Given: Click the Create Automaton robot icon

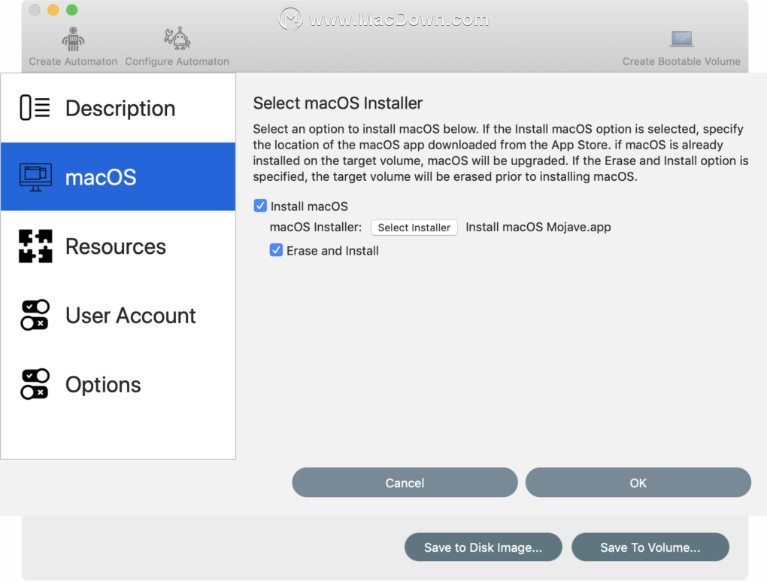Looking at the screenshot, I should (73, 39).
